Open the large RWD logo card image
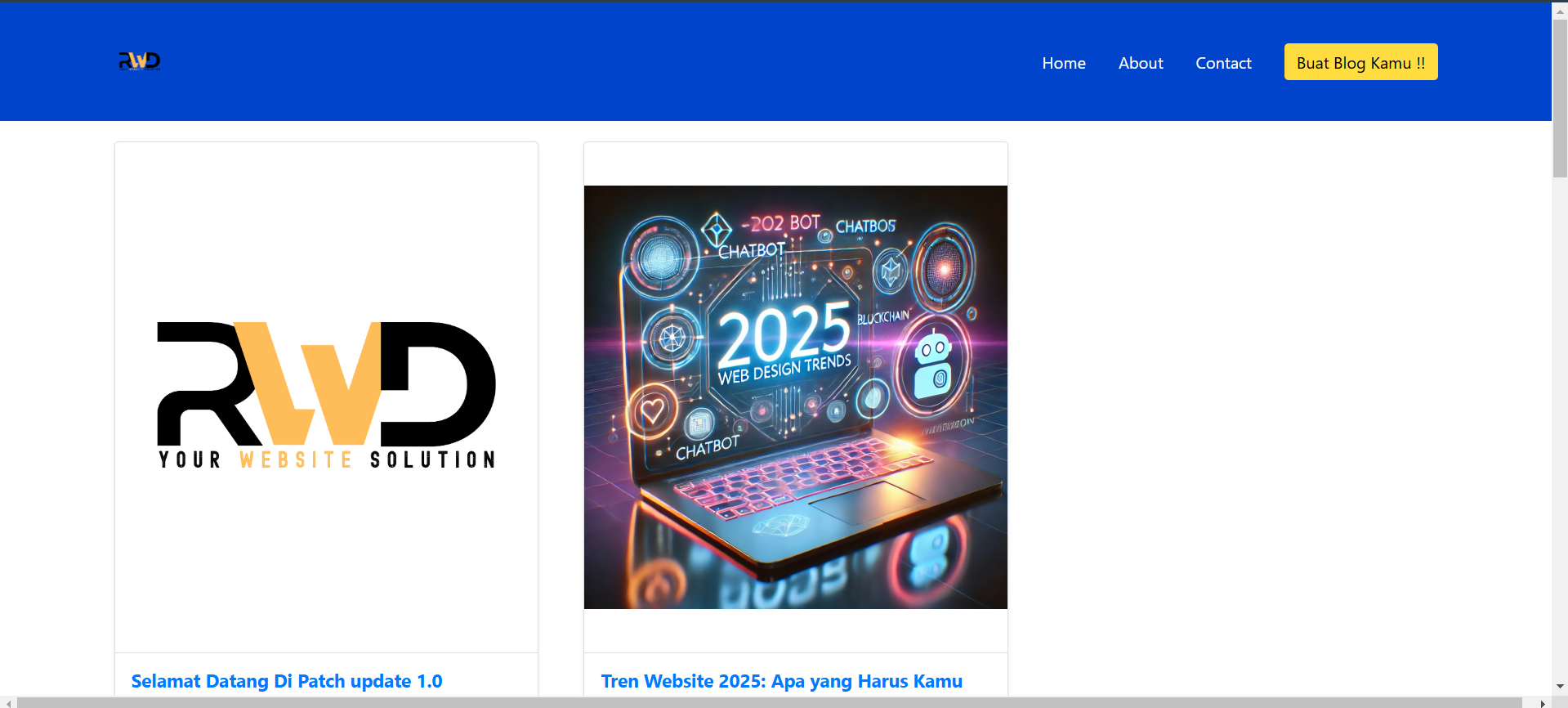The width and height of the screenshot is (1568, 708). pos(326,397)
